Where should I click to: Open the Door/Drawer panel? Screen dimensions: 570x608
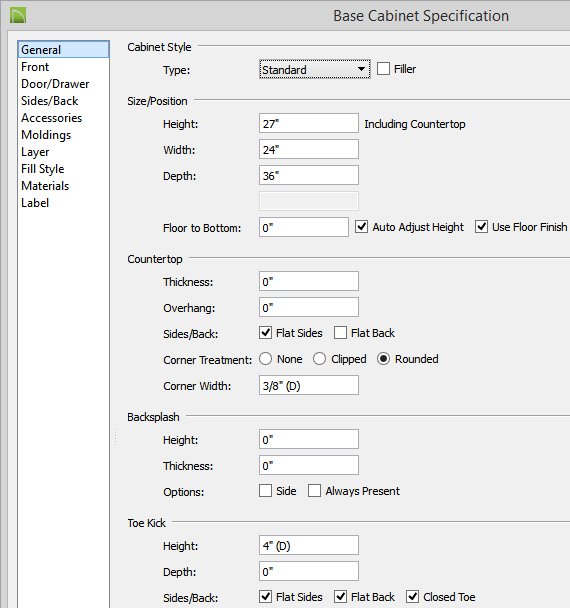(x=55, y=84)
